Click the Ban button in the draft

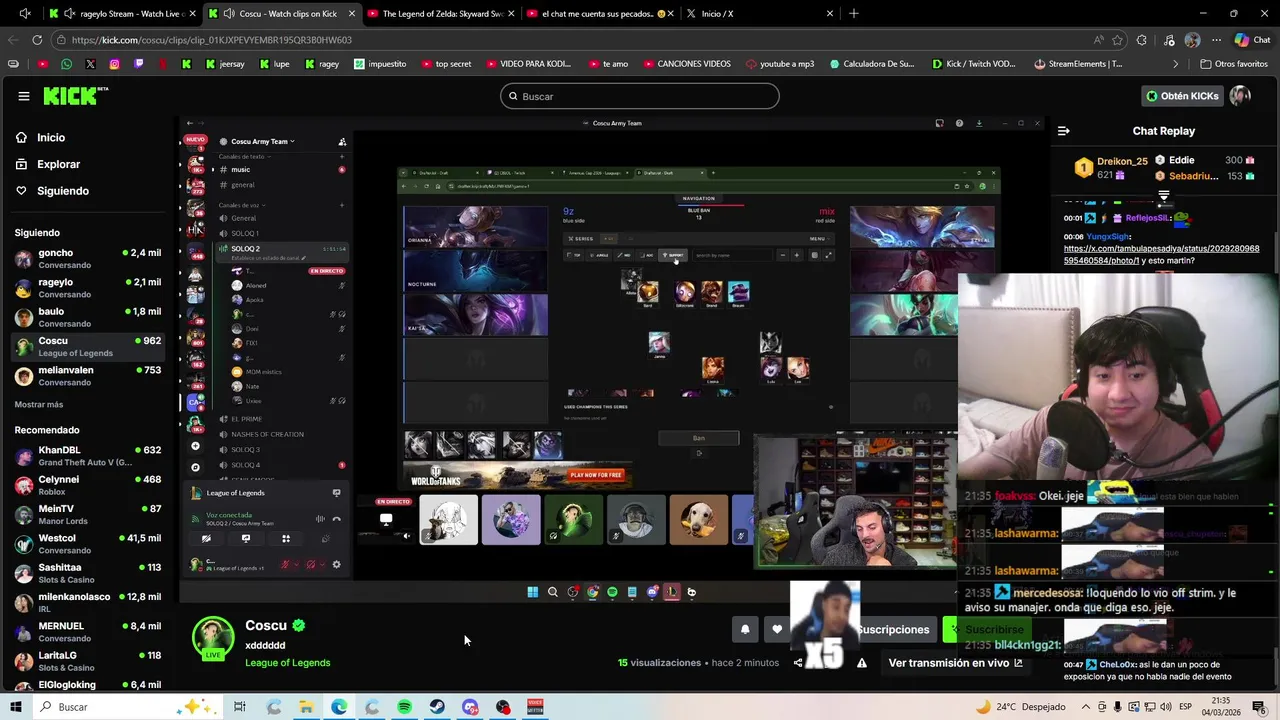[699, 438]
